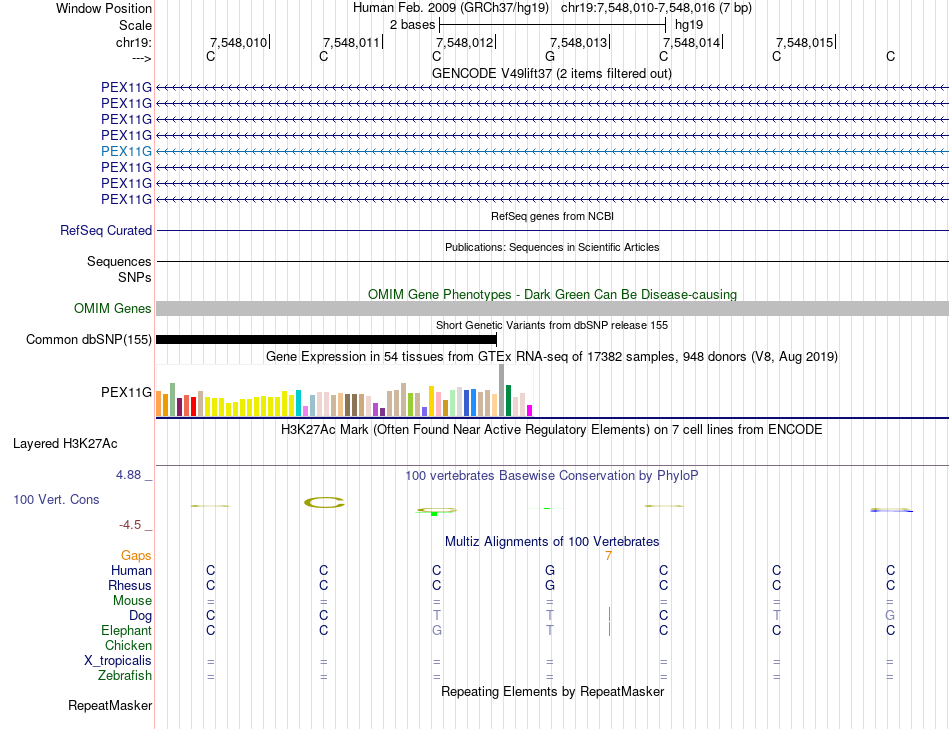Click the G base in Human alignment row
Image resolution: width=950 pixels, height=729 pixels.
[550, 571]
